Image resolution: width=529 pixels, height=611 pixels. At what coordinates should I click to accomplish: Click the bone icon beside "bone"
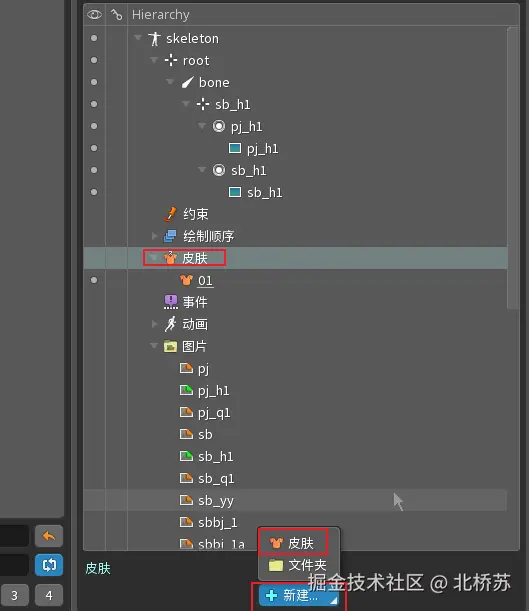[x=187, y=82]
